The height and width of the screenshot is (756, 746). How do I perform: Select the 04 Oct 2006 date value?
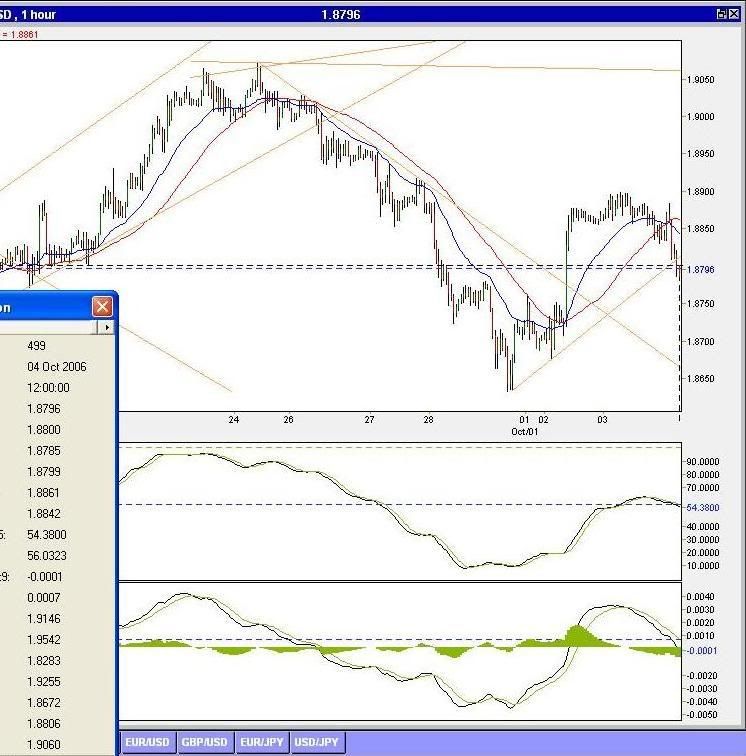pos(57,367)
